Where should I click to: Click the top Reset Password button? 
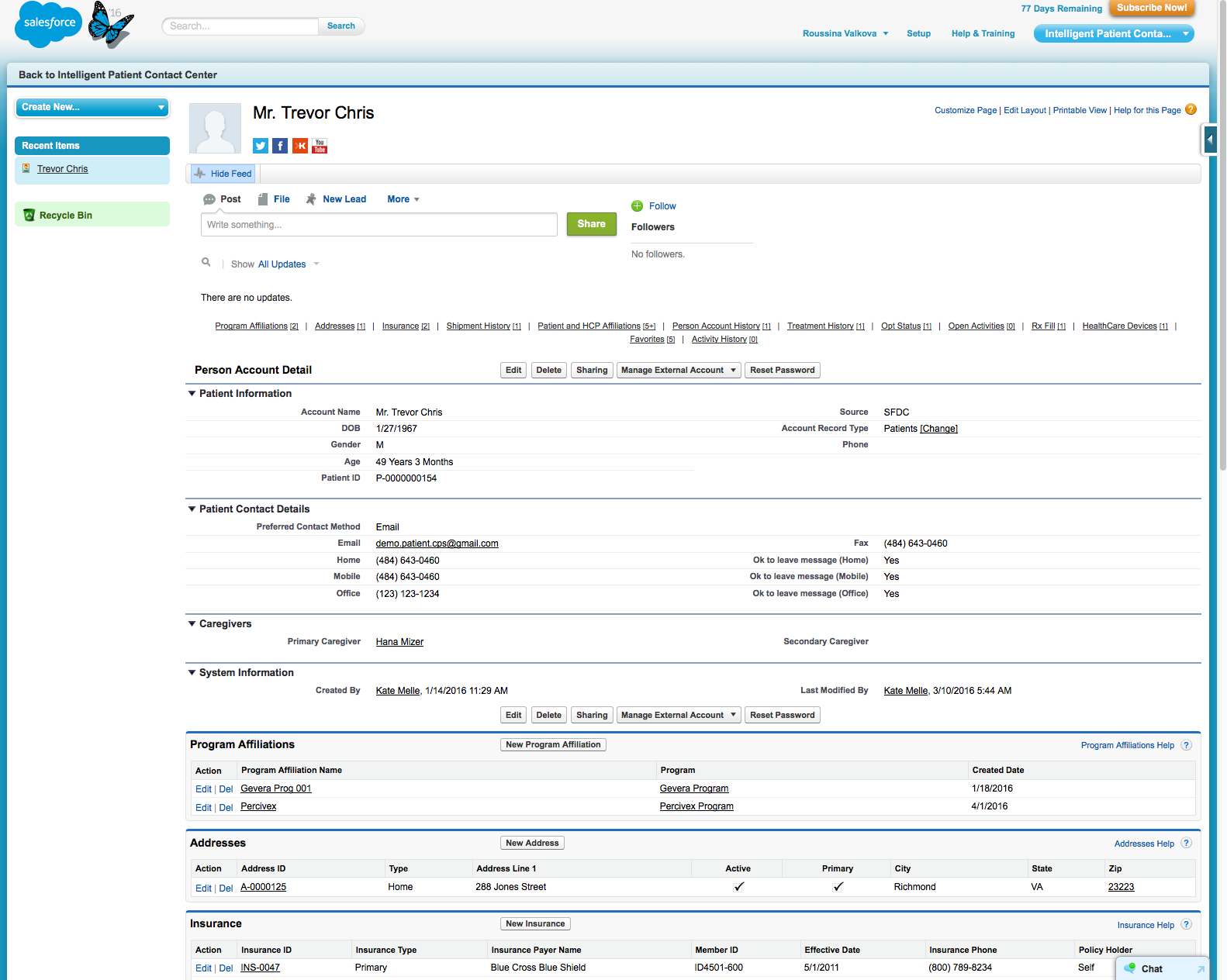[x=782, y=370]
